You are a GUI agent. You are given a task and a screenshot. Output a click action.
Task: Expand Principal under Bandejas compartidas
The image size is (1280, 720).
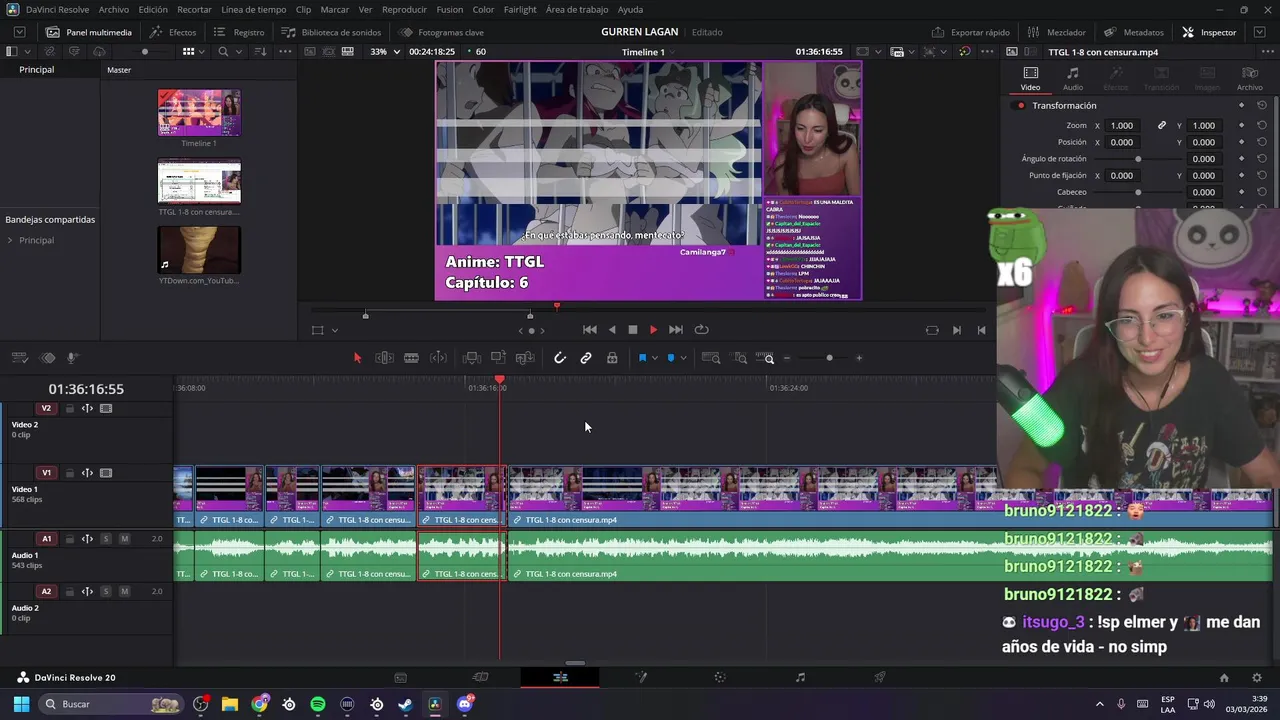[x=10, y=240]
